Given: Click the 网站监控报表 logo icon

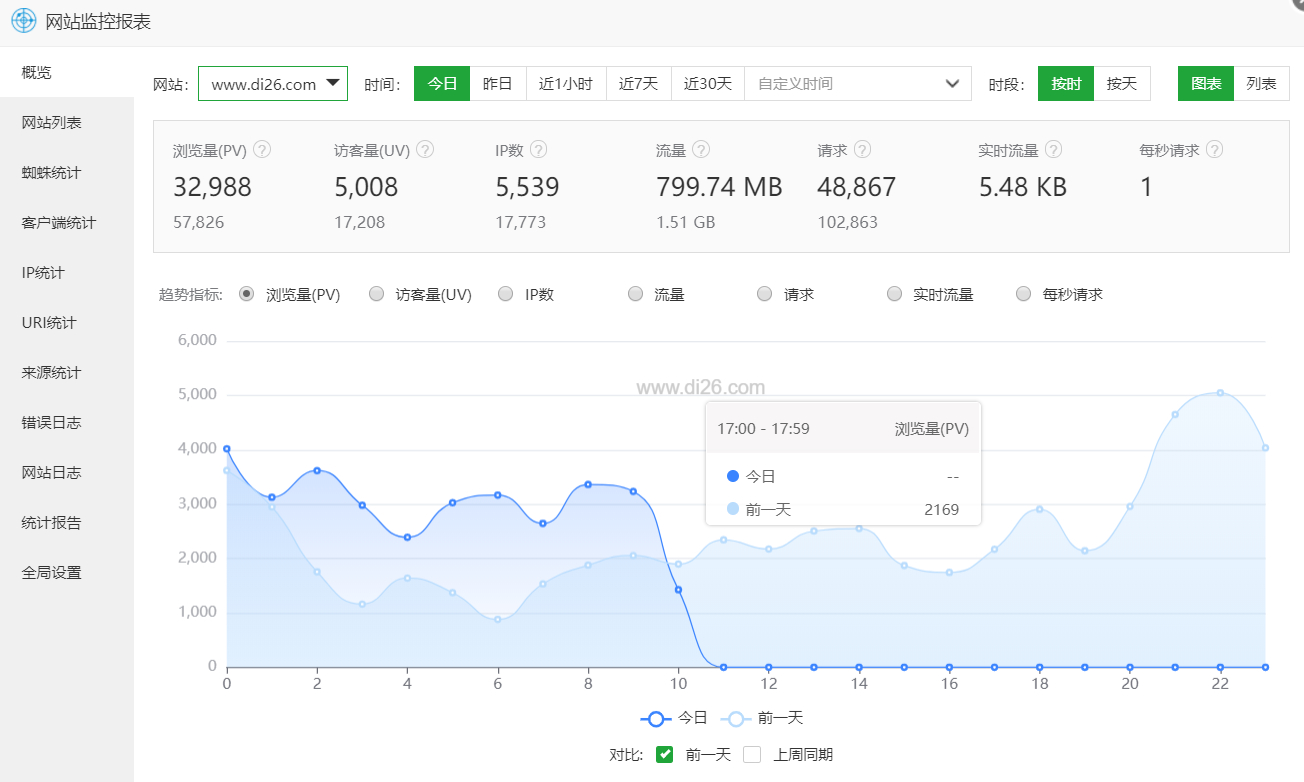Looking at the screenshot, I should (x=23, y=20).
